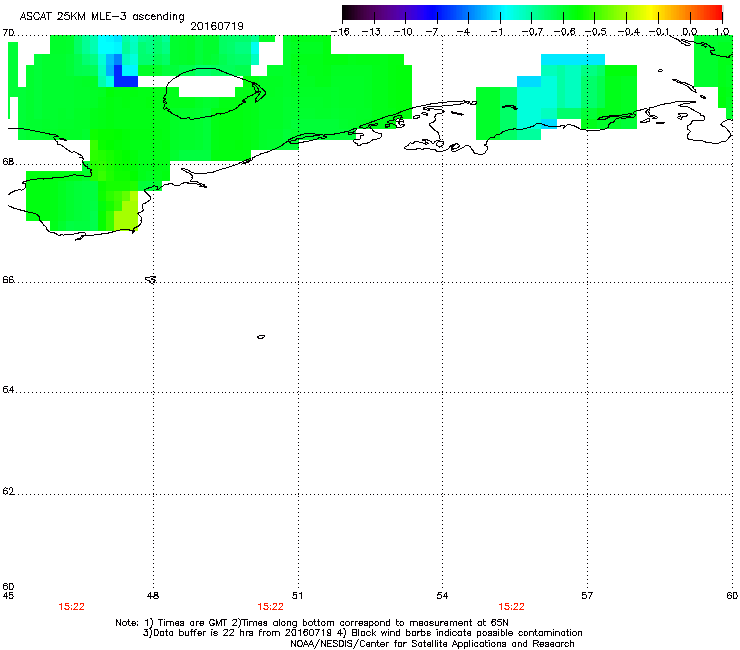Click the 1.0 color scale label
This screenshot has width=740, height=650.
click(722, 32)
